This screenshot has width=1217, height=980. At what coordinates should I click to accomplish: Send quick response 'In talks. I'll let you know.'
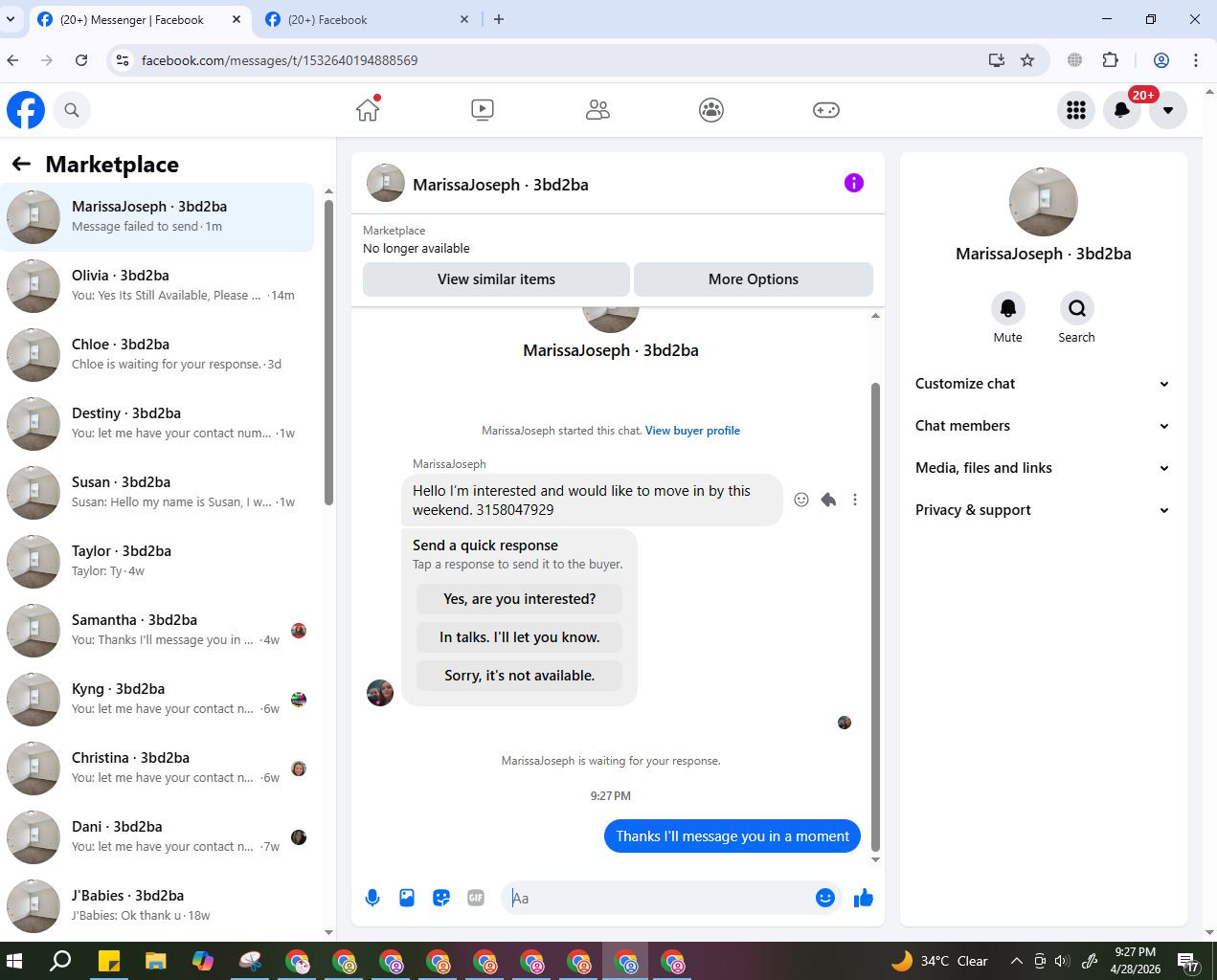click(520, 637)
